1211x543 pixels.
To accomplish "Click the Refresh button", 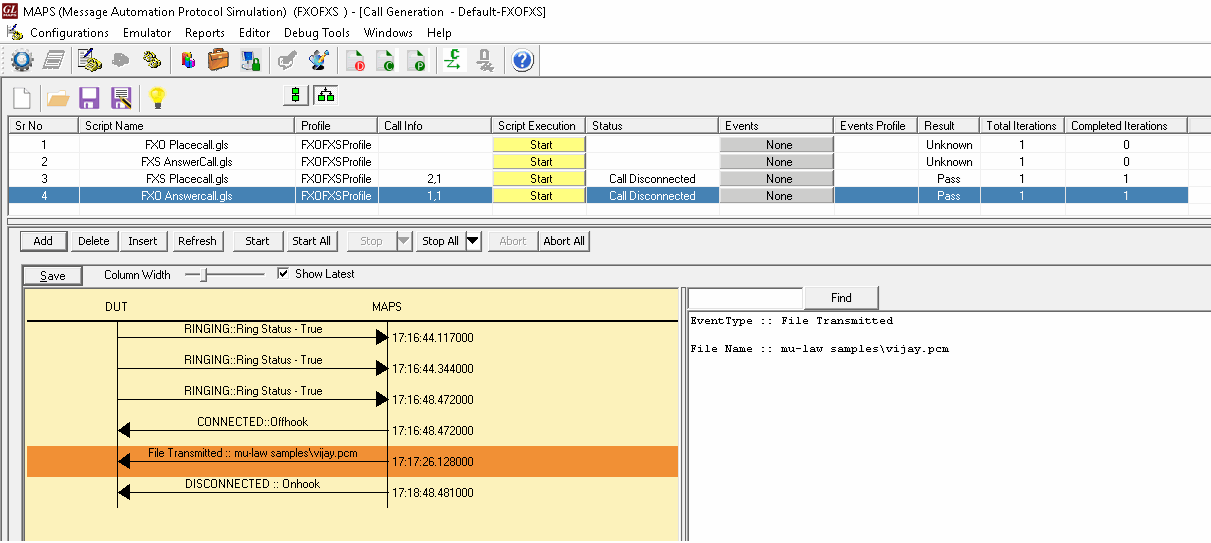I will click(197, 241).
